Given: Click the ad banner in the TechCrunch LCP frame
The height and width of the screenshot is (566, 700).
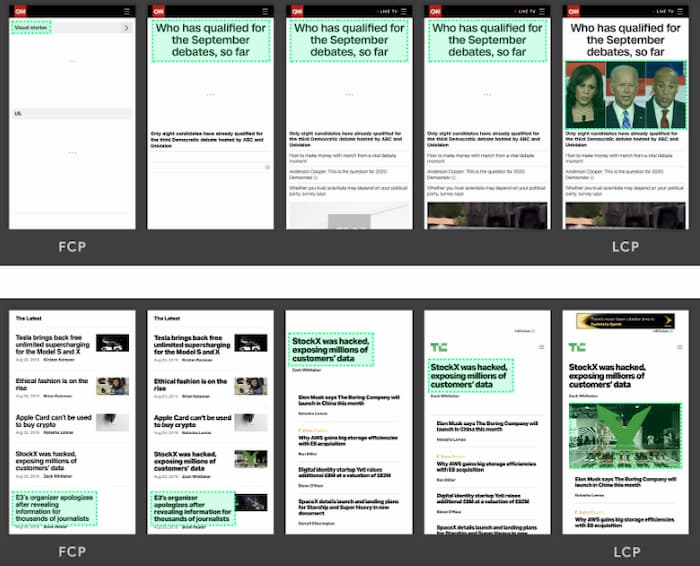Looking at the screenshot, I should tap(625, 321).
